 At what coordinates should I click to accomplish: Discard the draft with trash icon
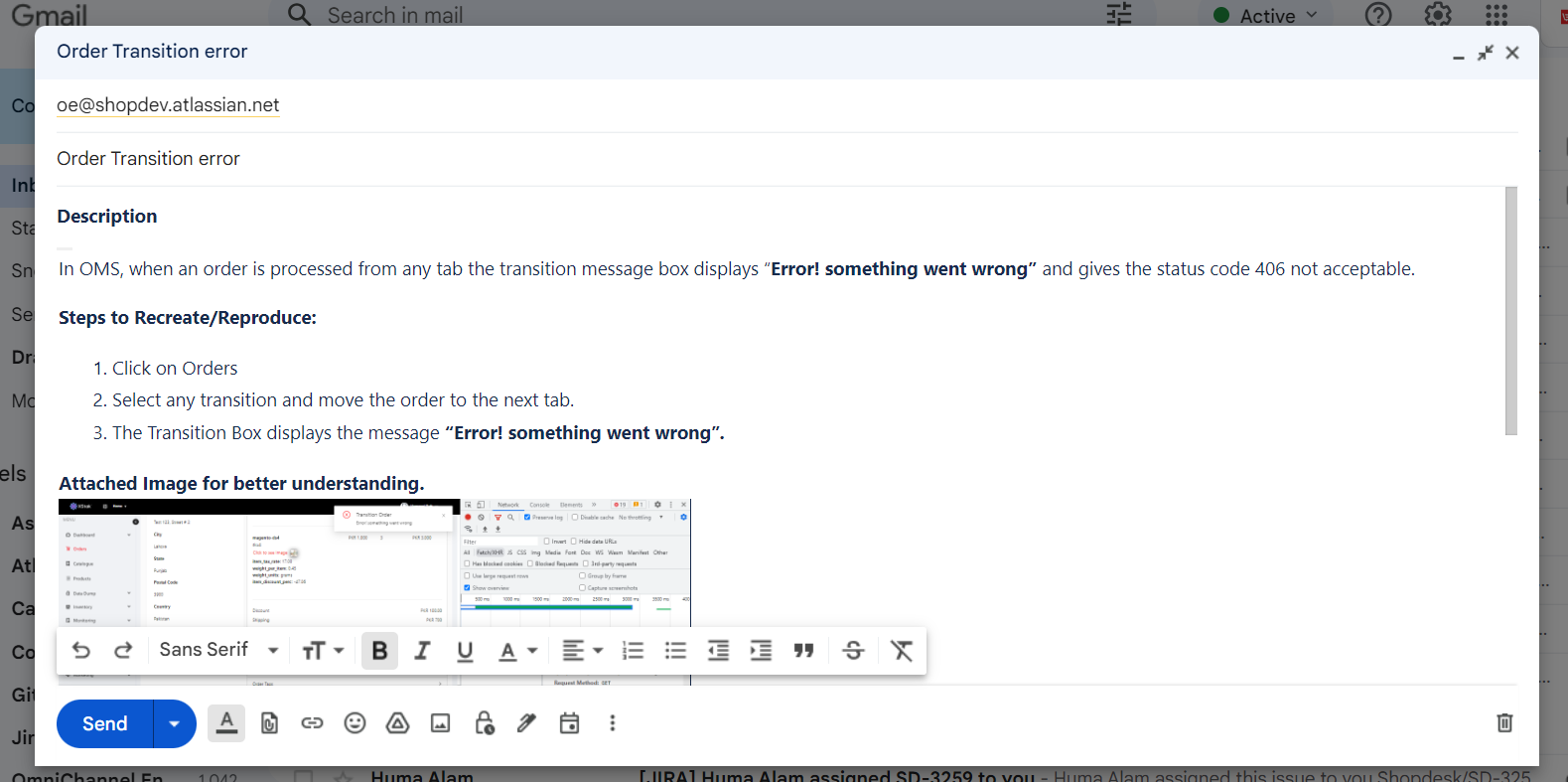[1504, 723]
